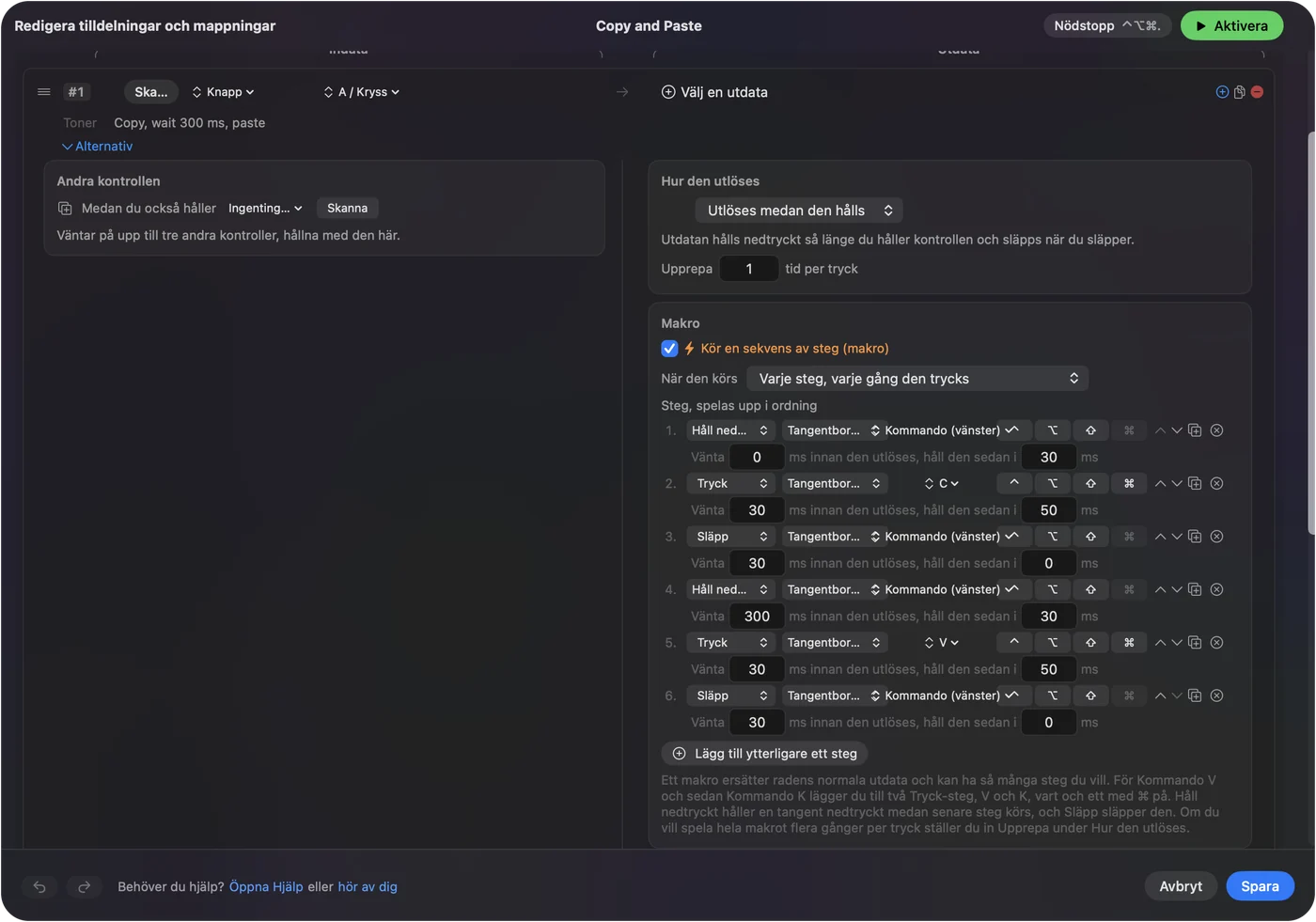
Task: Click the green 'Aktivera' button
Action: coord(1231,26)
